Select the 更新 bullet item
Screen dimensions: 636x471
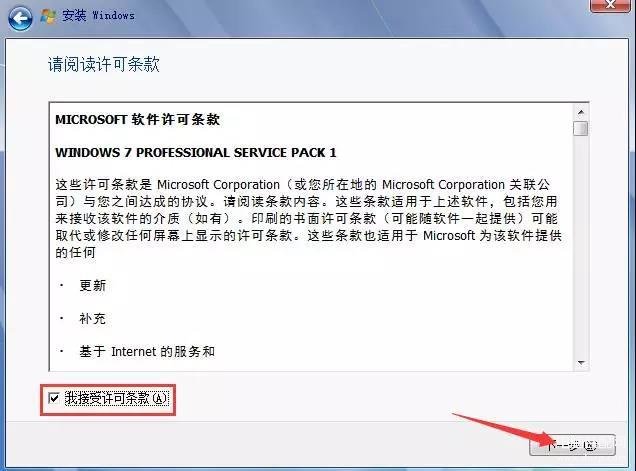(92, 286)
